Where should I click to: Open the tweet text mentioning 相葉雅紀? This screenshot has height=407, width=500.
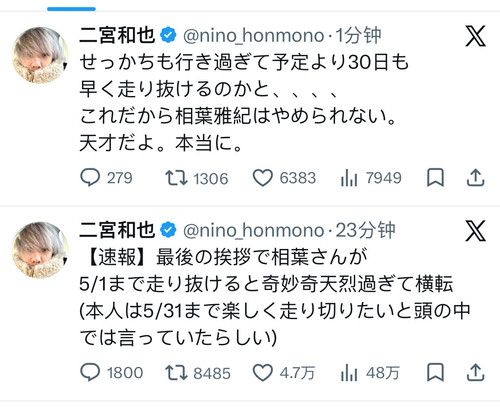[244, 103]
